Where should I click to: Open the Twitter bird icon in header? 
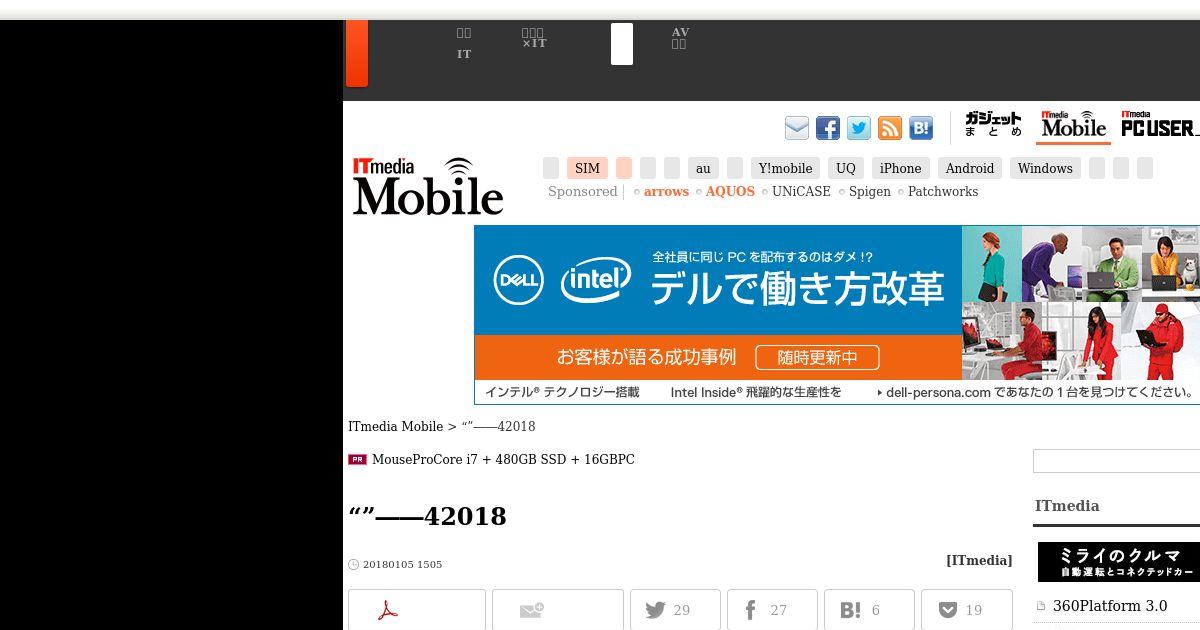859,128
